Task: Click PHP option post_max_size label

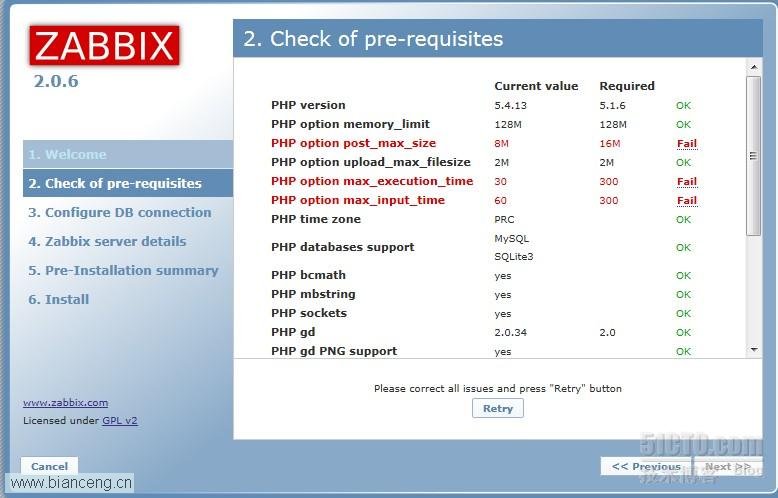Action: point(353,143)
